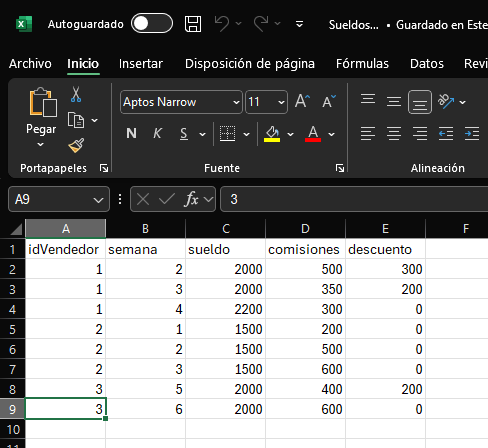This screenshot has width=488, height=448.
Task: Open the Name Box A9 dropdown arrow
Action: (x=98, y=200)
